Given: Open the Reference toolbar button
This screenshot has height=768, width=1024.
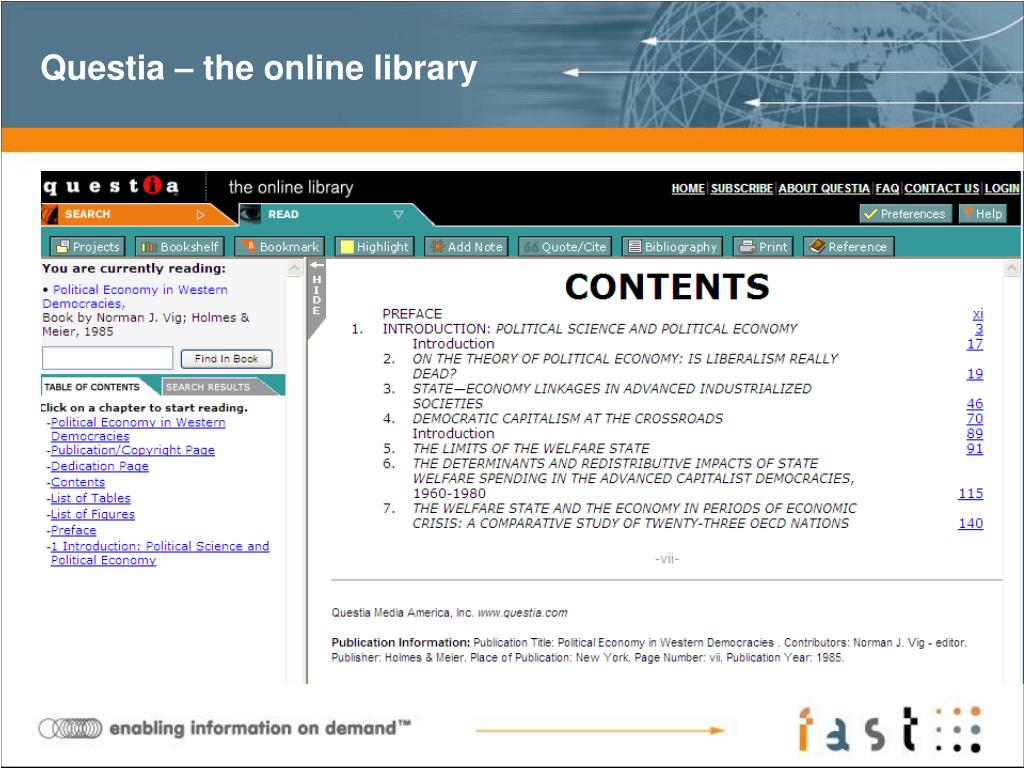Looking at the screenshot, I should point(848,247).
